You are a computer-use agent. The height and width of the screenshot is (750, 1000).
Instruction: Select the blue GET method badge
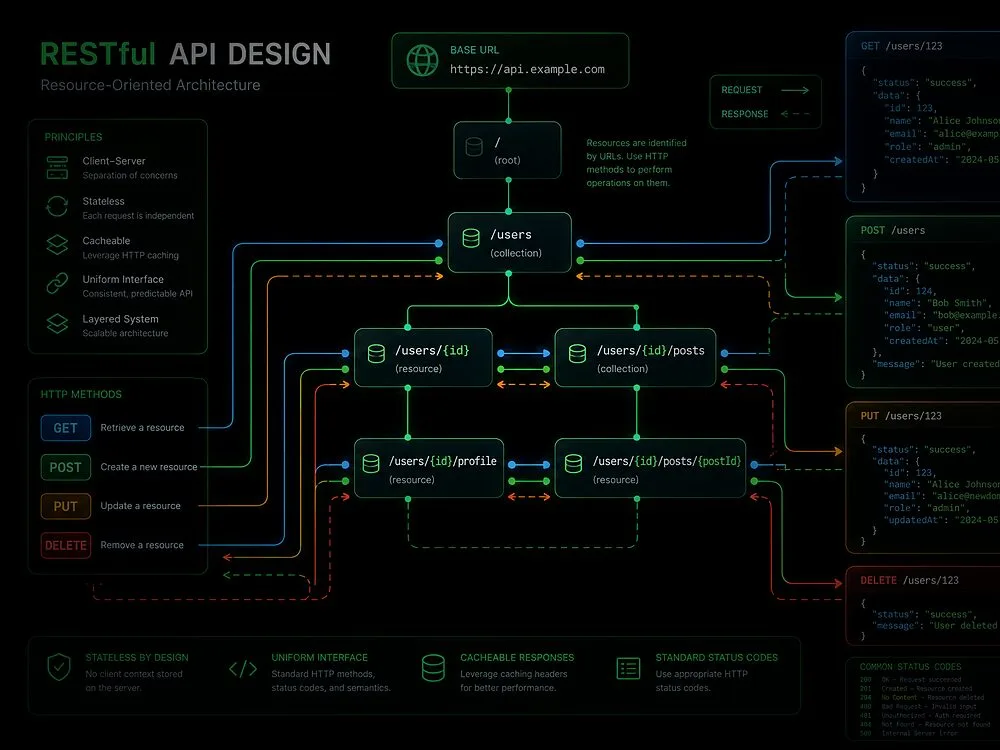click(x=66, y=428)
